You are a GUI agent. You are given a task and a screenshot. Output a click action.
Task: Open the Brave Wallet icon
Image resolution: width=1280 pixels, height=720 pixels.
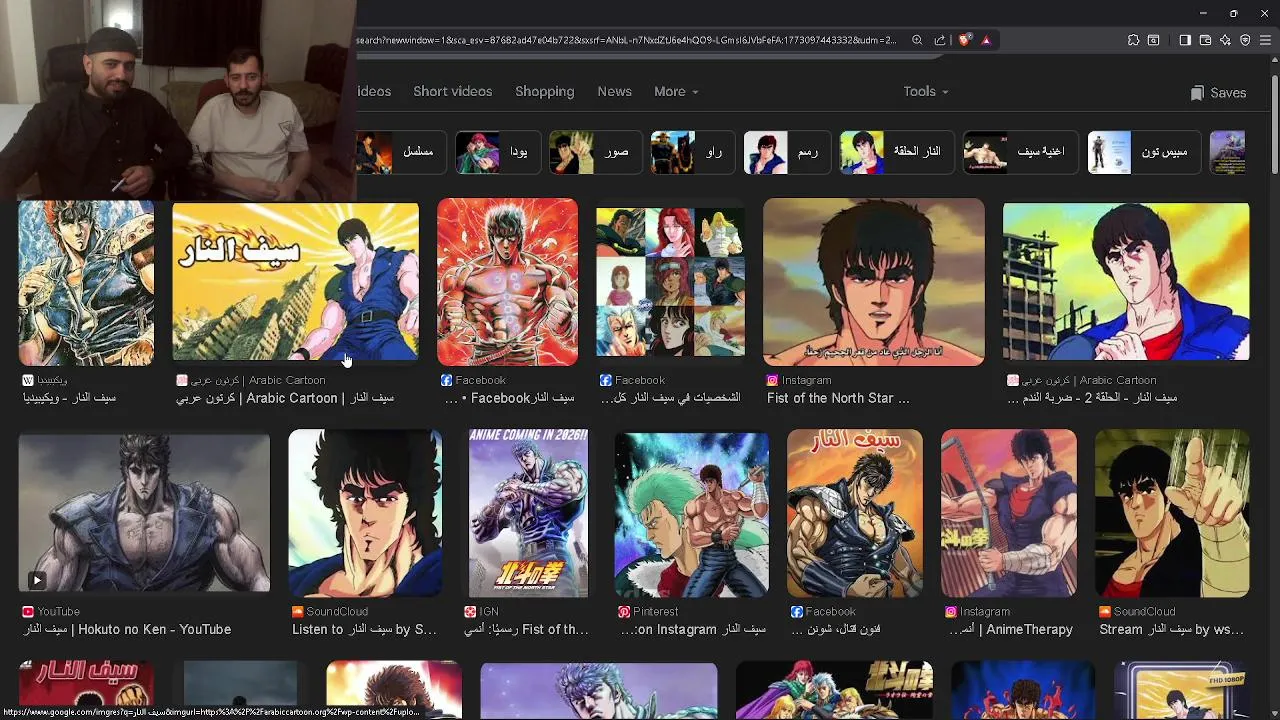[1205, 40]
